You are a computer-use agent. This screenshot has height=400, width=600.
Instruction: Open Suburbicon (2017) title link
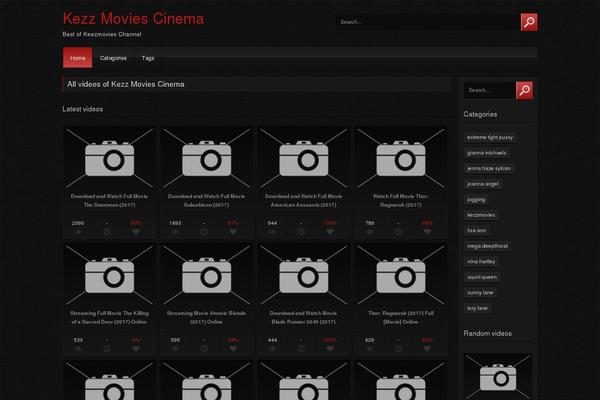(x=206, y=201)
